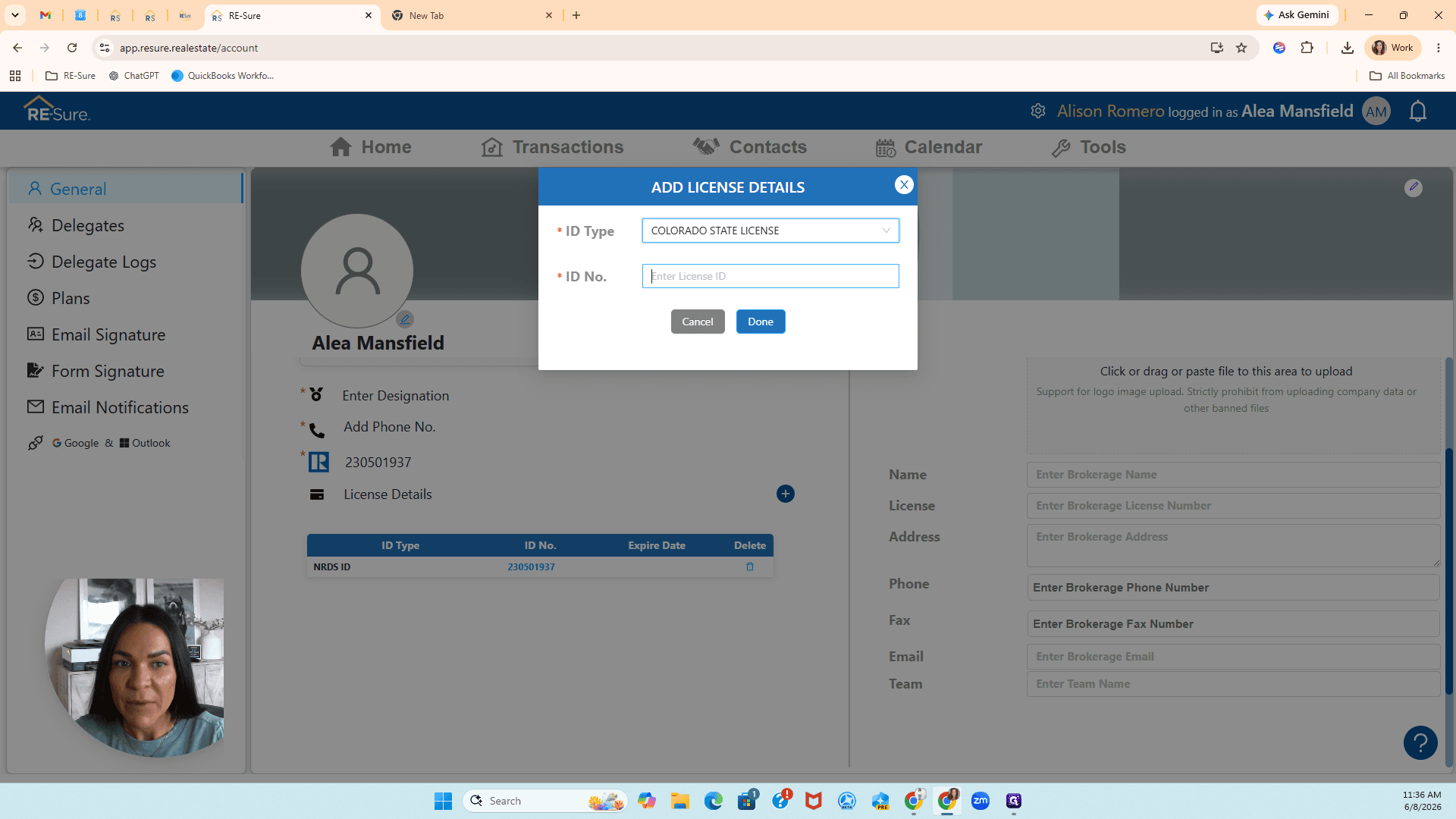The width and height of the screenshot is (1456, 819).
Task: Open Delegates in the sidebar
Action: [x=76, y=225]
